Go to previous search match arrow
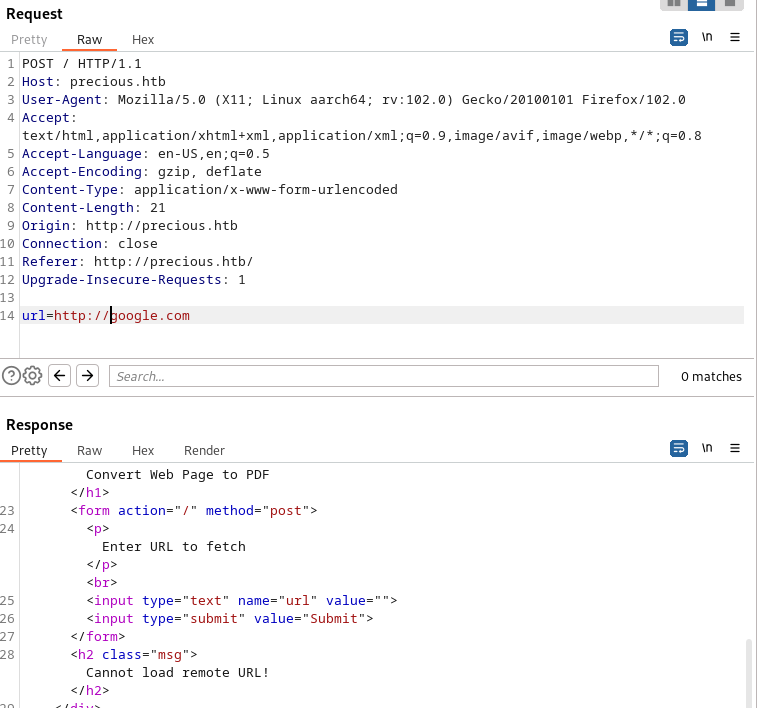Image resolution: width=757 pixels, height=708 pixels. (59, 375)
